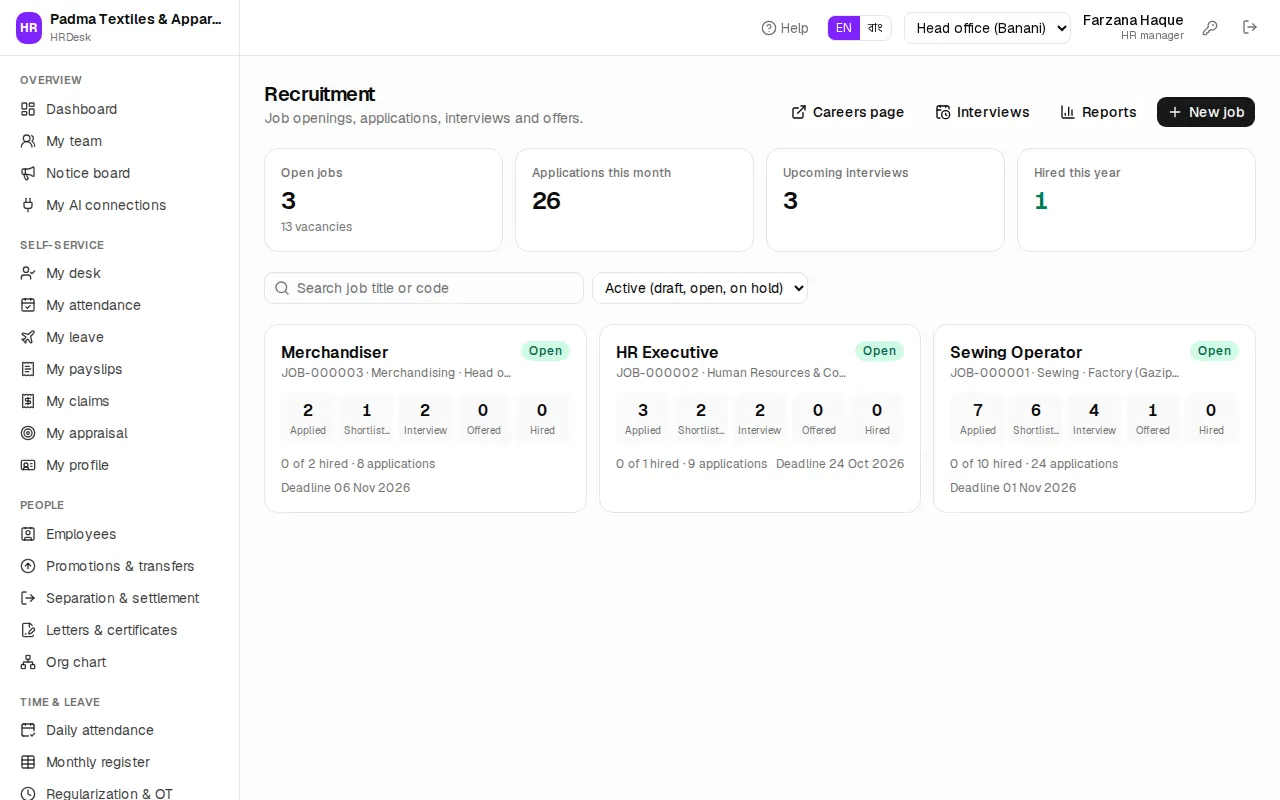Viewport: 1280px width, 800px height.
Task: Click the sign out icon
Action: (x=1250, y=28)
